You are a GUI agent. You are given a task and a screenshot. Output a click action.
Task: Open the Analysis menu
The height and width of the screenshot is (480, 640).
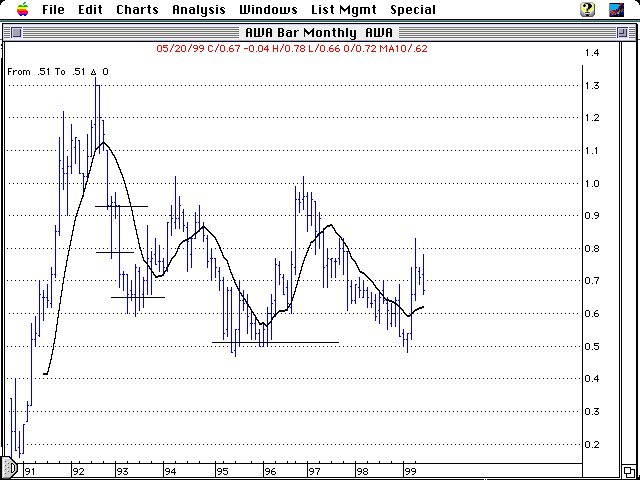199,9
